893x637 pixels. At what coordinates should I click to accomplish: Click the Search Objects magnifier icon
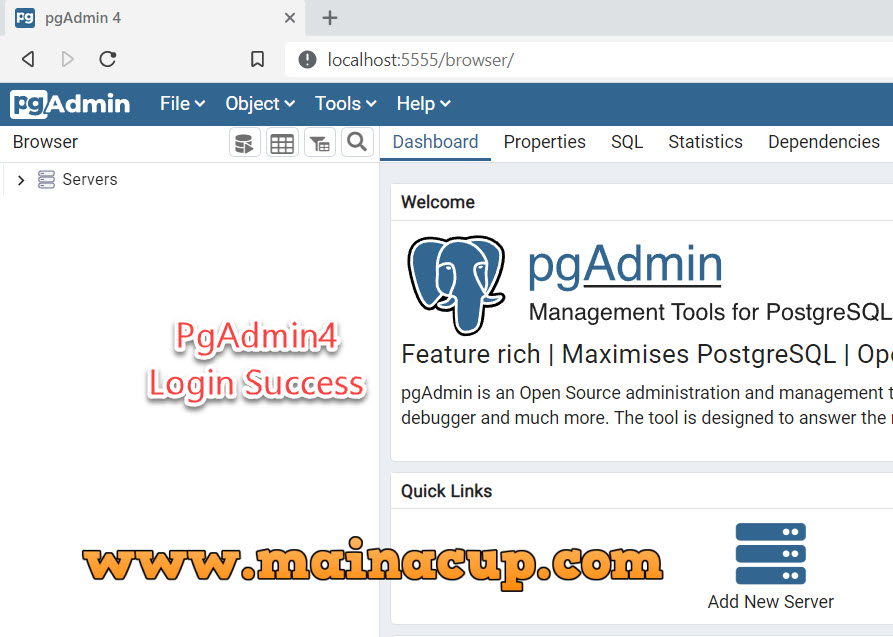pyautogui.click(x=357, y=142)
